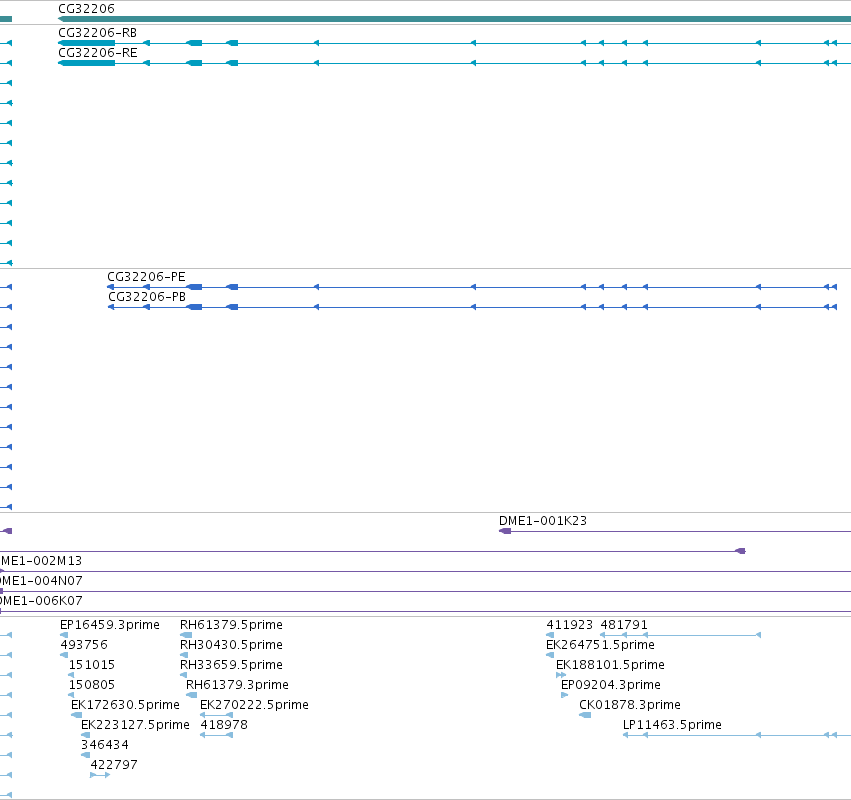Click the RH61379.5prime feature glyph
The width and height of the screenshot is (851, 800).
coord(186,635)
